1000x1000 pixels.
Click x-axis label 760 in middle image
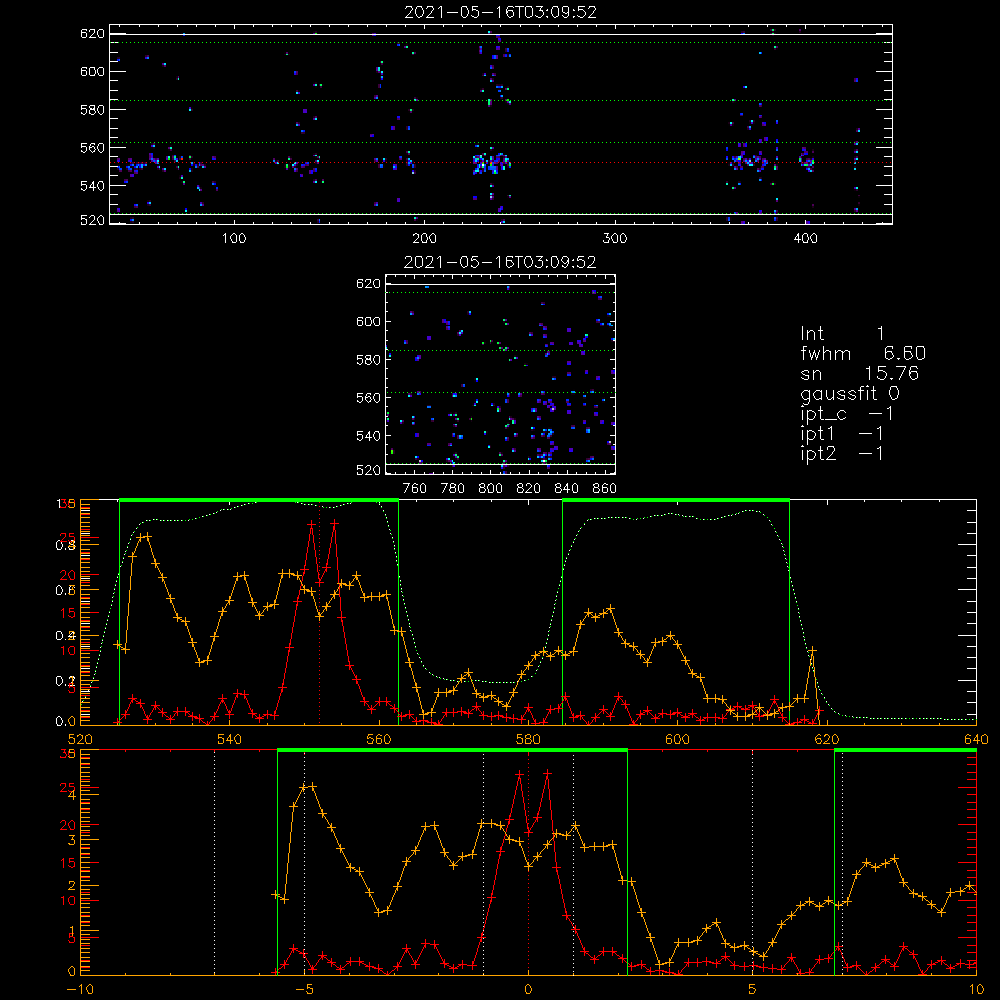click(x=415, y=489)
